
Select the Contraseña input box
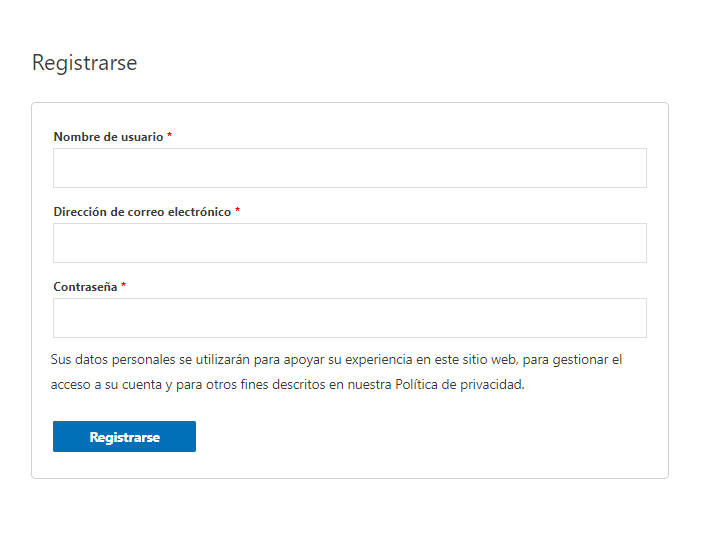[350, 318]
